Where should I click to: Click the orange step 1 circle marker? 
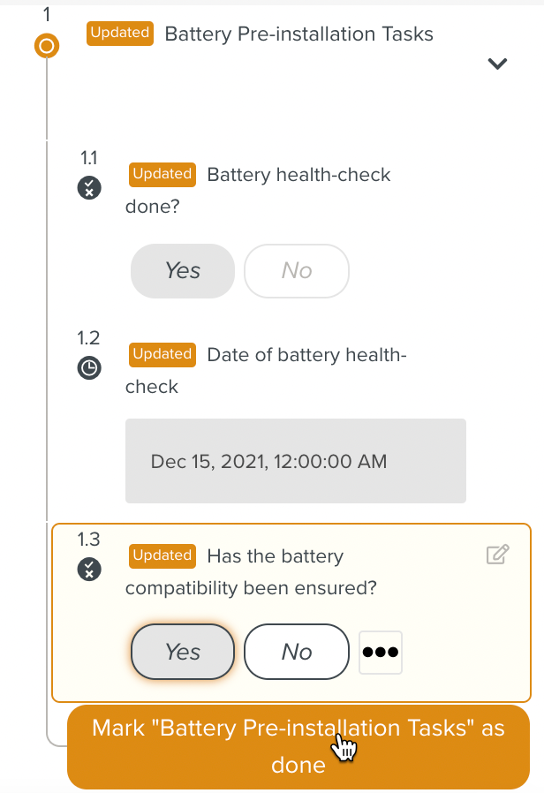click(x=47, y=46)
